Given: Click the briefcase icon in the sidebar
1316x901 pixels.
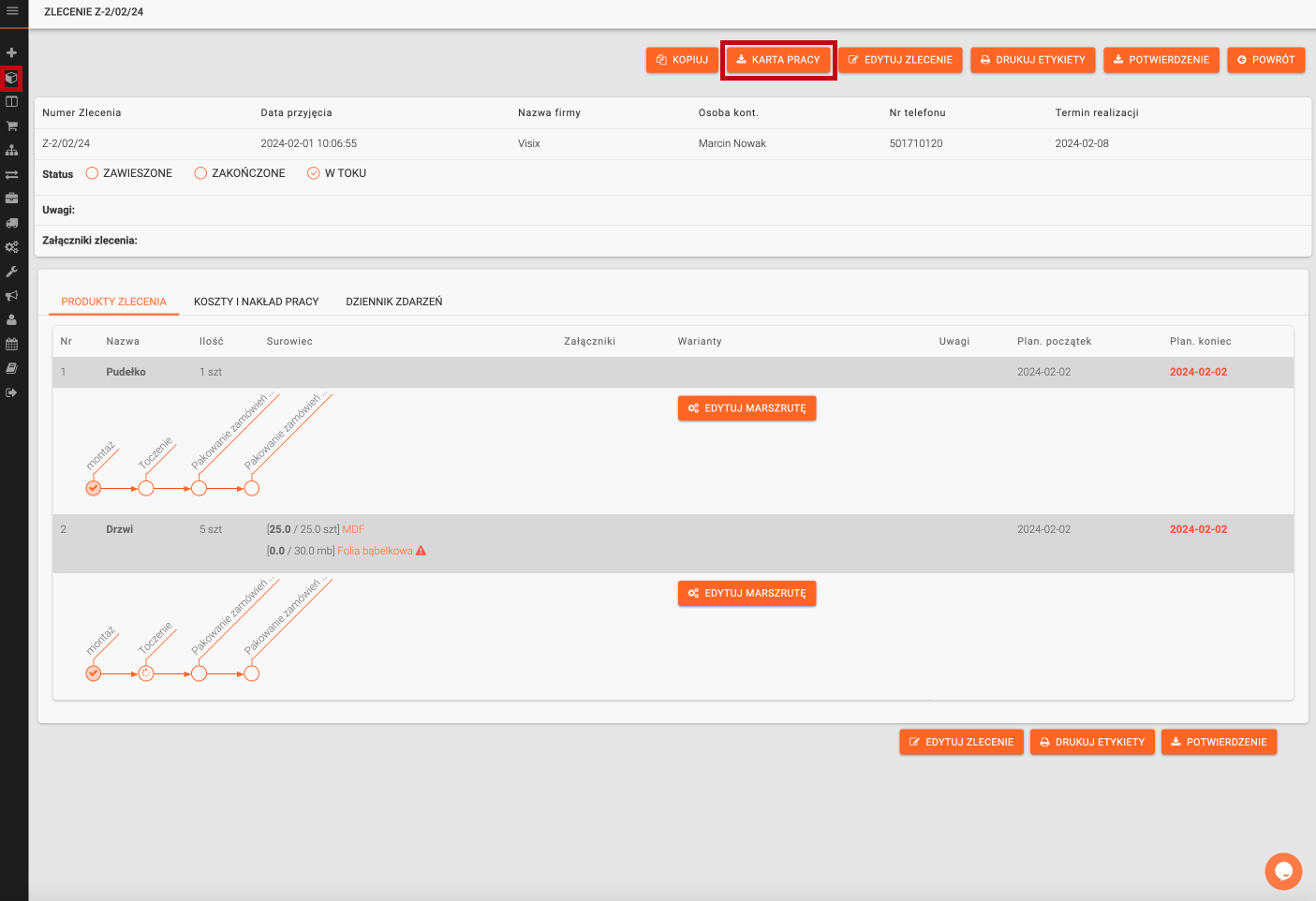Looking at the screenshot, I should tap(12, 199).
